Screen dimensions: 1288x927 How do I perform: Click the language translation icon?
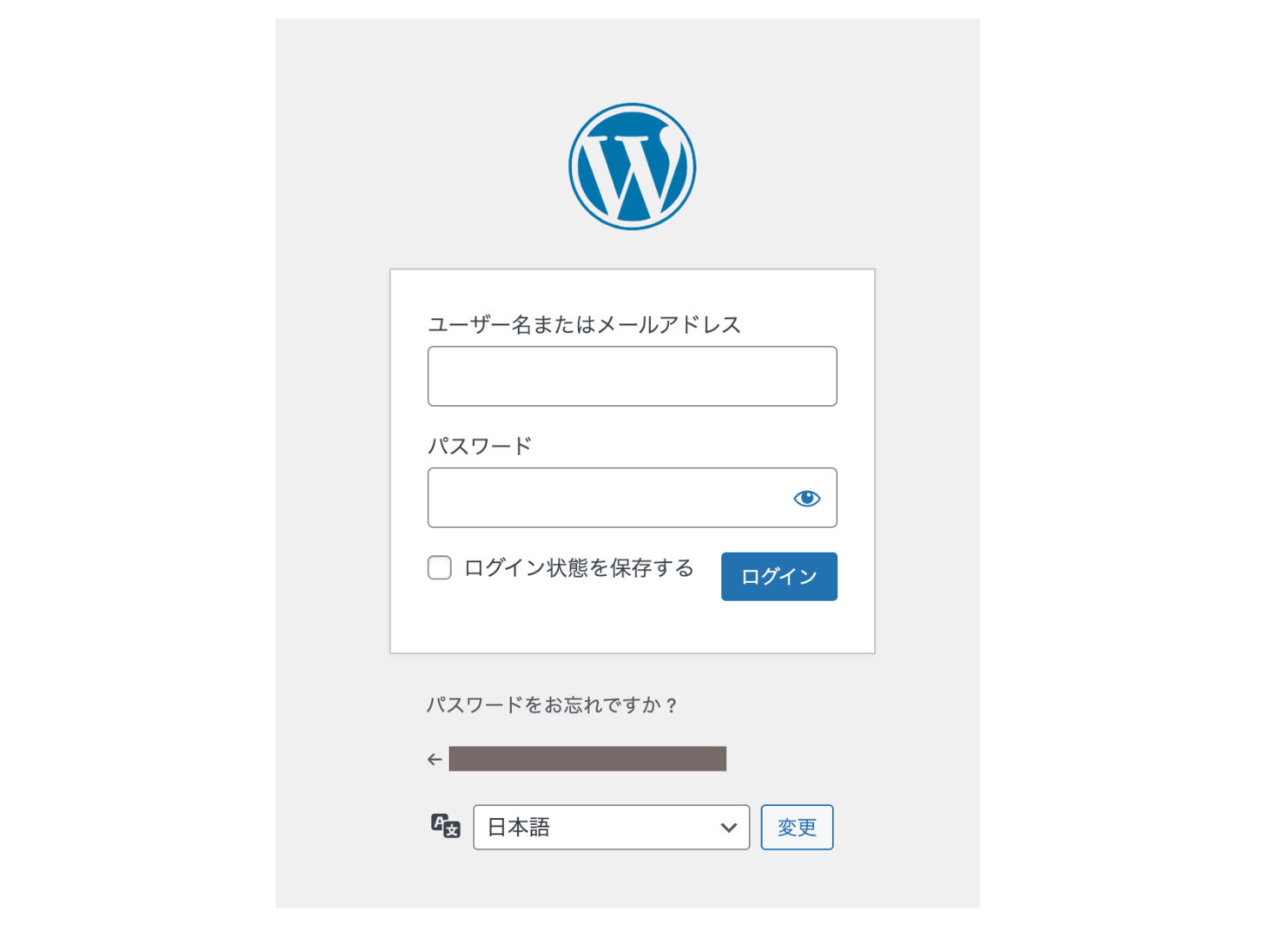click(x=446, y=826)
